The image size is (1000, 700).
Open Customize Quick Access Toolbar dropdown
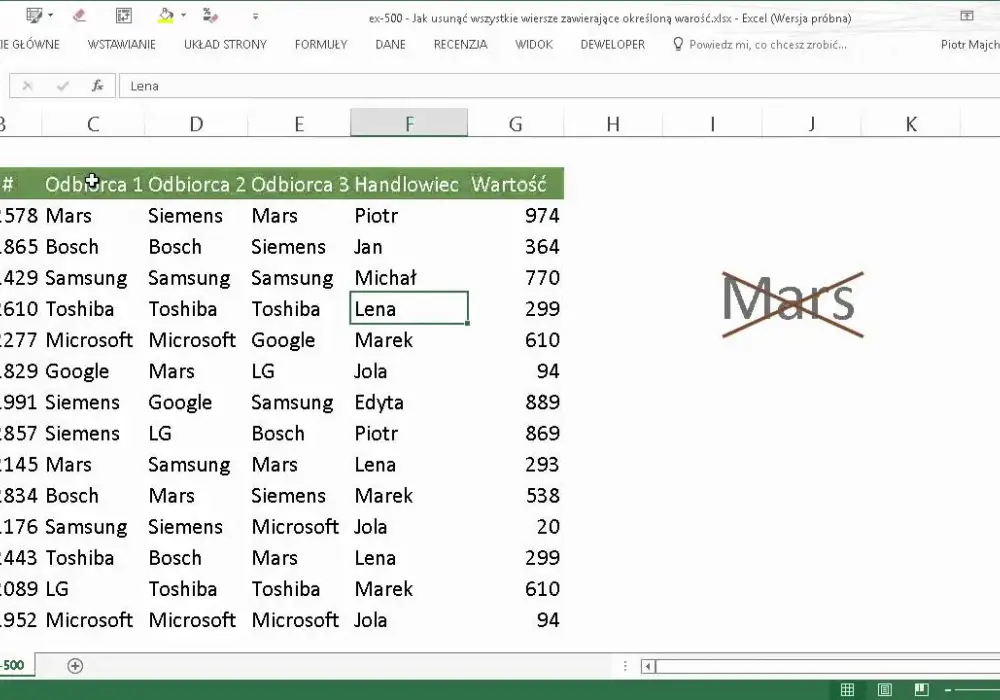(x=256, y=16)
